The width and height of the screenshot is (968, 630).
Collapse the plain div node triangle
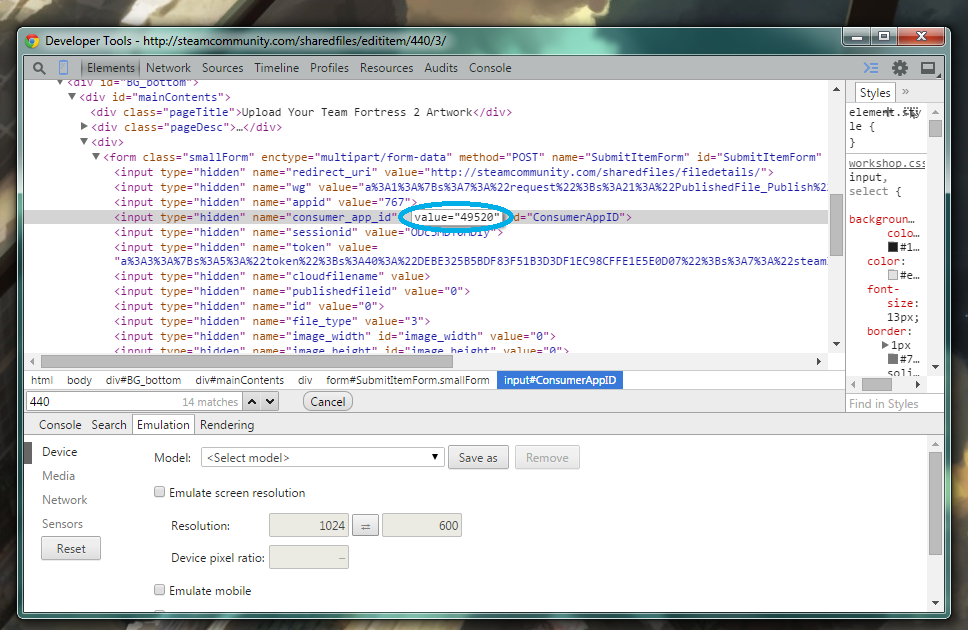point(84,141)
